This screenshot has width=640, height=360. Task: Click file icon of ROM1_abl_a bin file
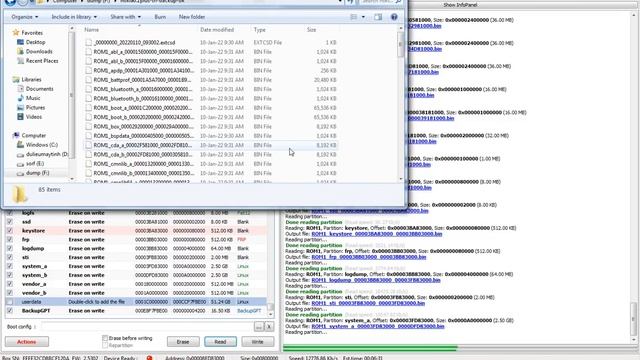coord(89,52)
